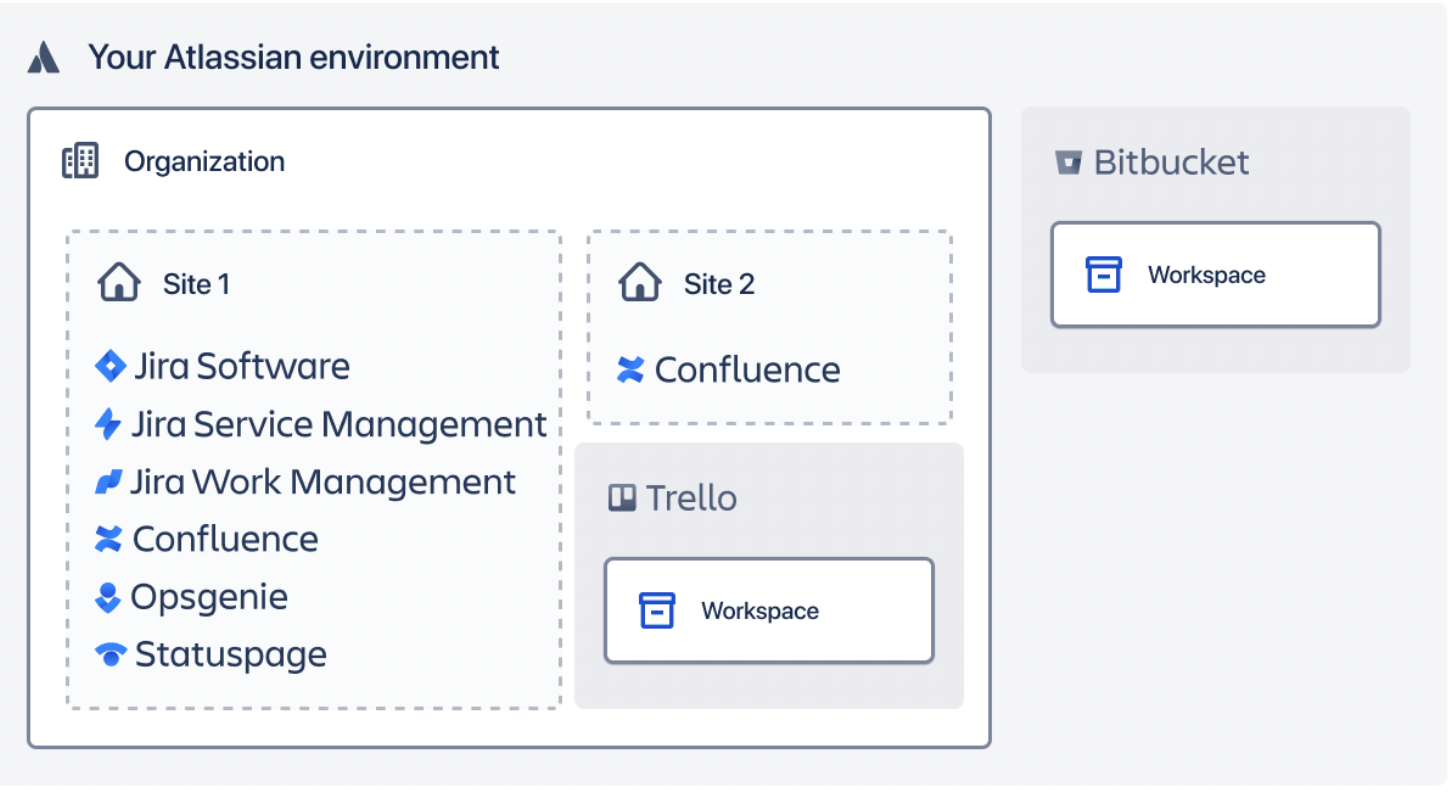Select the Opsgenie icon
This screenshot has width=1450, height=796.
tap(111, 597)
